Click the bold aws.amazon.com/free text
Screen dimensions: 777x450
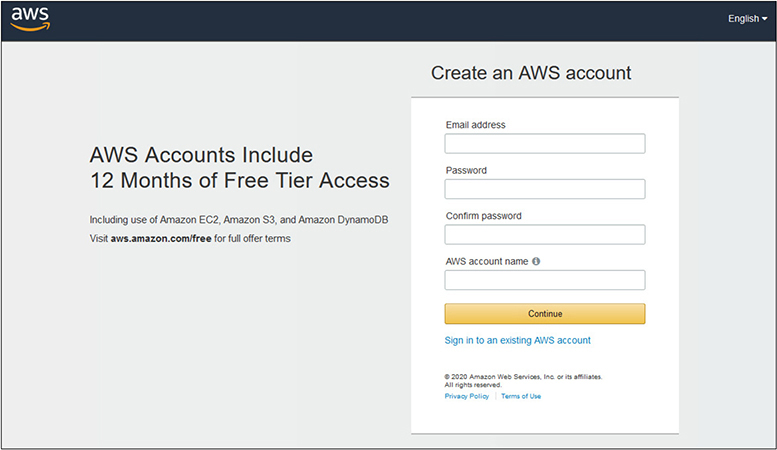[x=161, y=239]
